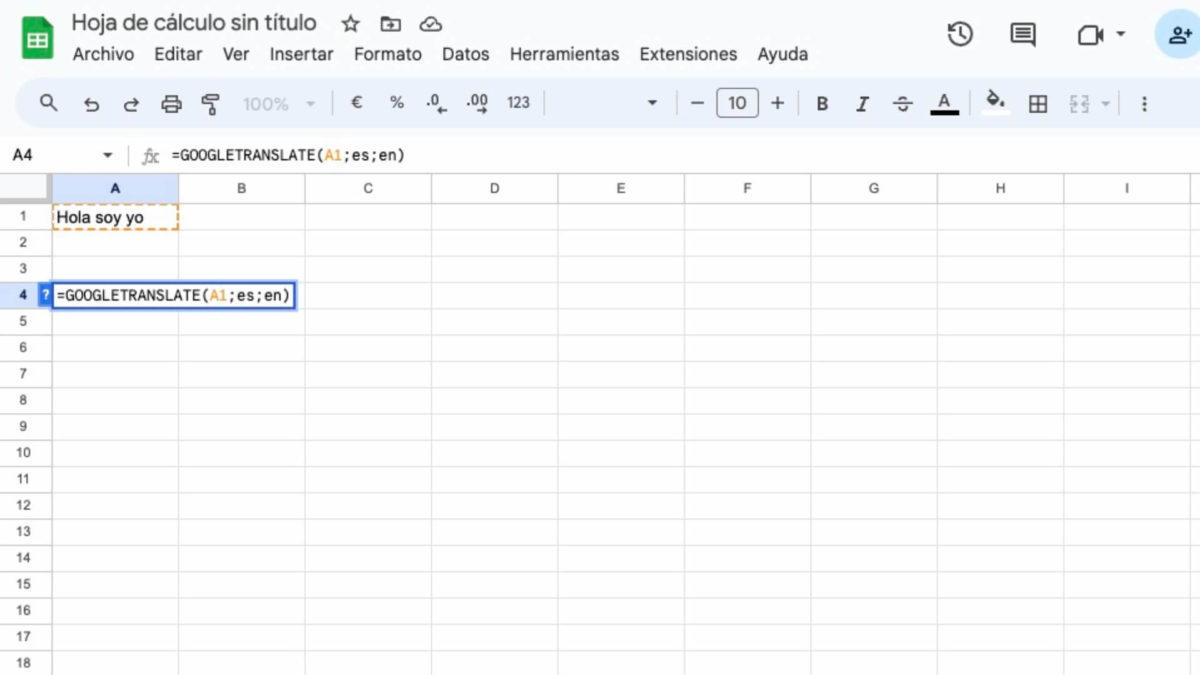Select cell with Hola soy yo

[x=115, y=216]
